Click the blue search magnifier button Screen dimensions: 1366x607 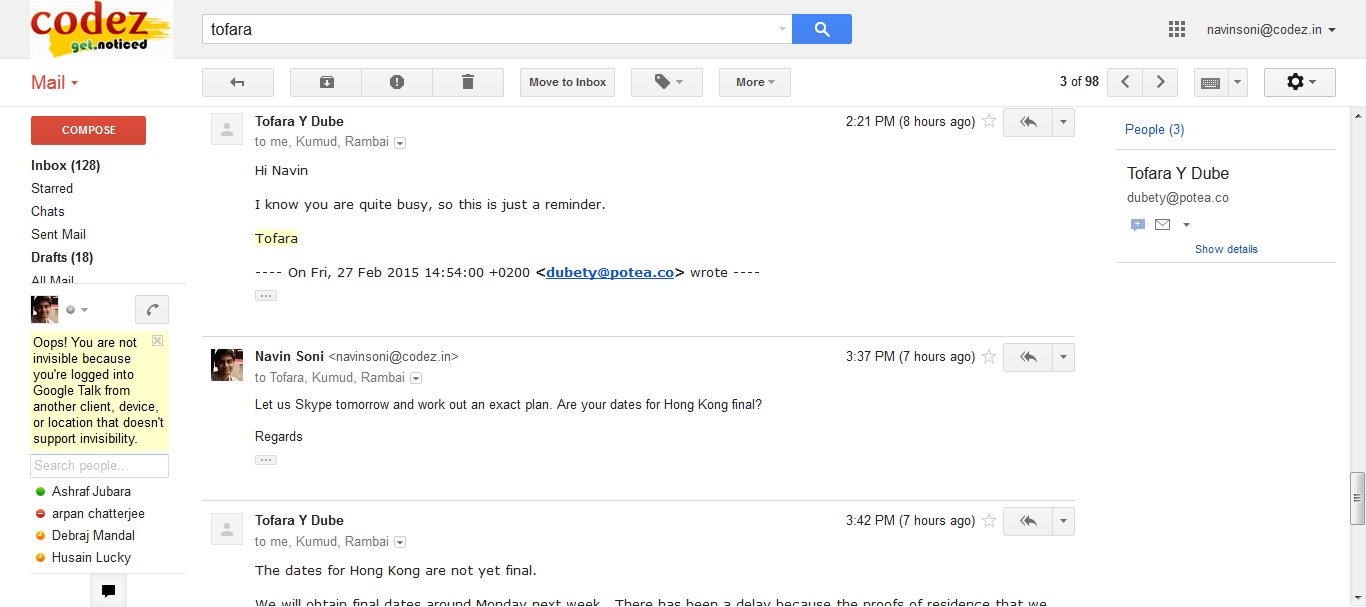click(821, 29)
